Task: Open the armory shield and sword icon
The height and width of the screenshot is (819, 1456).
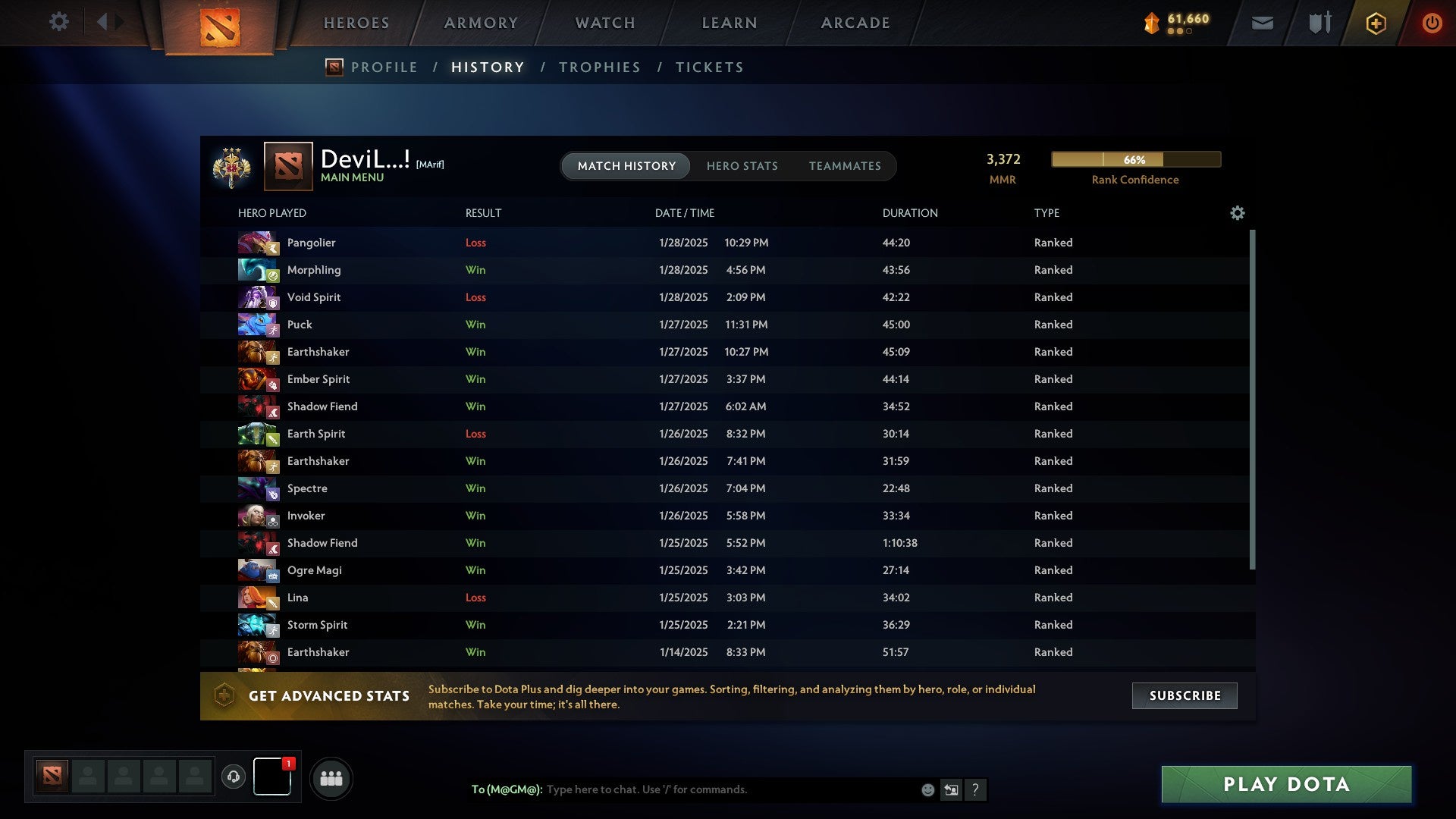Action: tap(1319, 23)
